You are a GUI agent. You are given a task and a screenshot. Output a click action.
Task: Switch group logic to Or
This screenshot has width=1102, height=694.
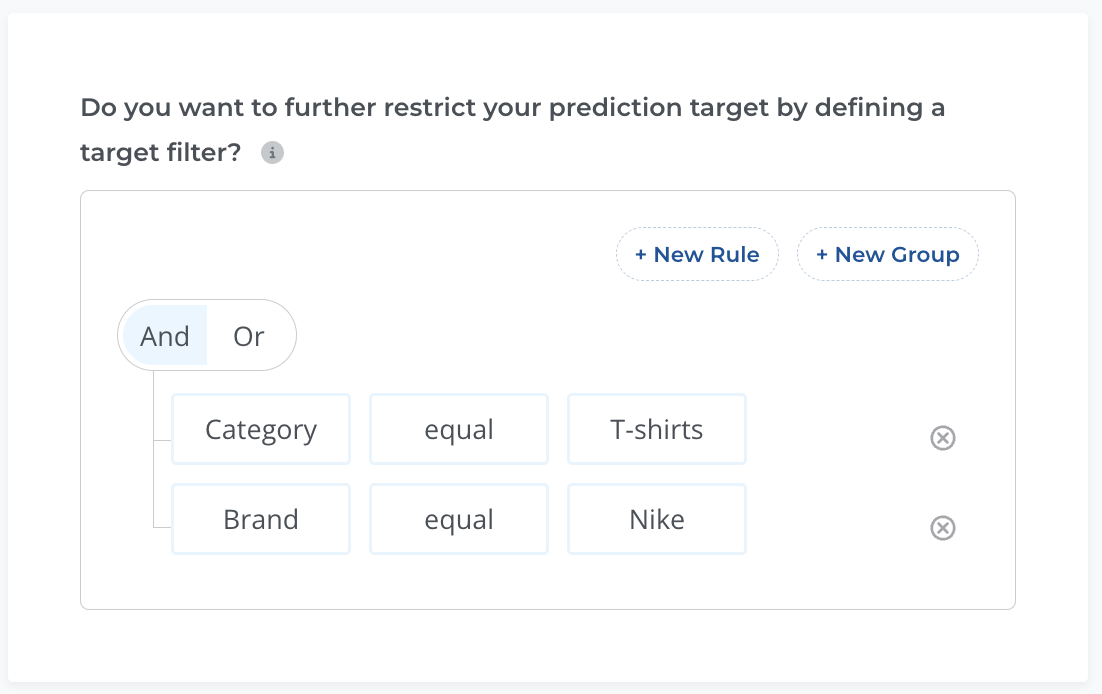249,335
